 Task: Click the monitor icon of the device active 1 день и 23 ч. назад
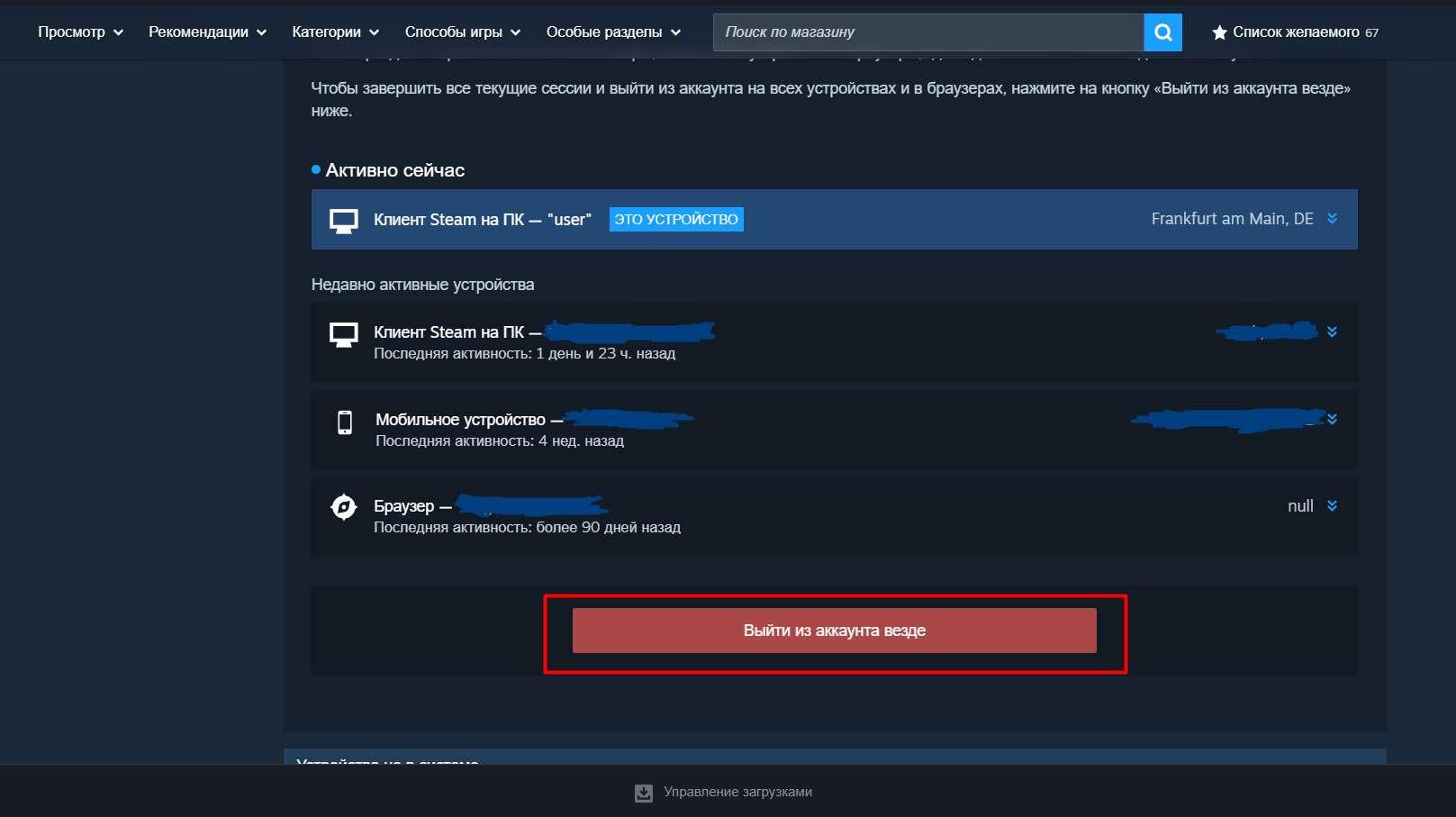pos(344,334)
